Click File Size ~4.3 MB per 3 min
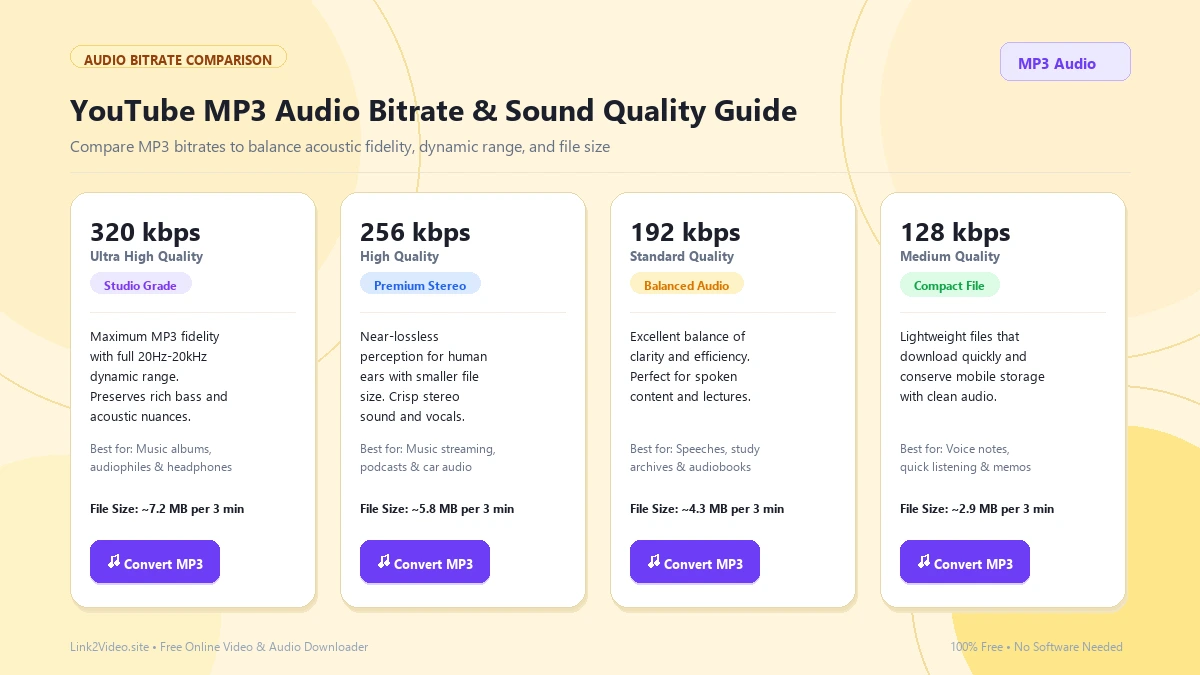This screenshot has width=1200, height=675. click(707, 508)
